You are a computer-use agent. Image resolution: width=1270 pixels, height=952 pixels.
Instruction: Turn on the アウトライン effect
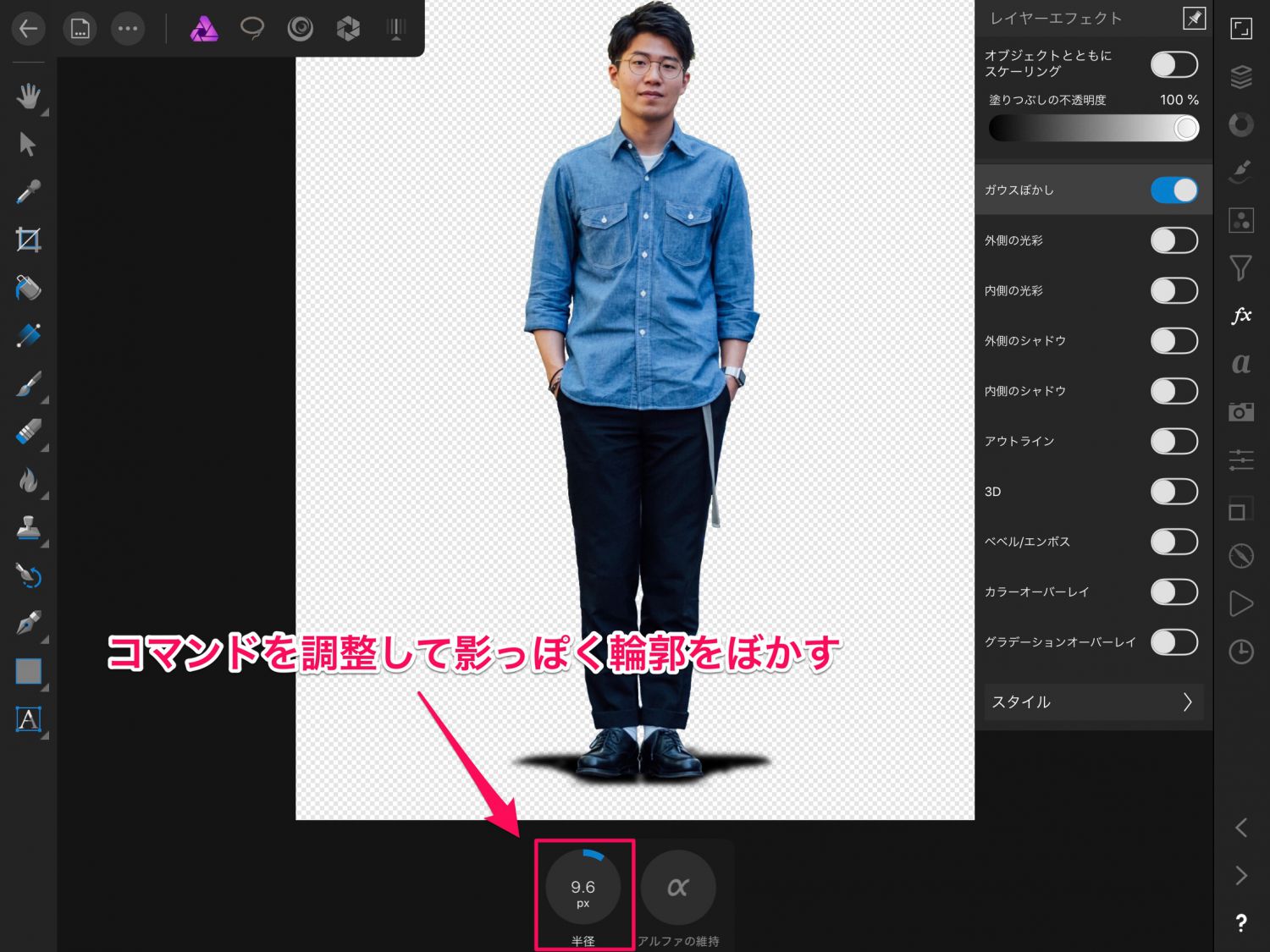click(1173, 441)
